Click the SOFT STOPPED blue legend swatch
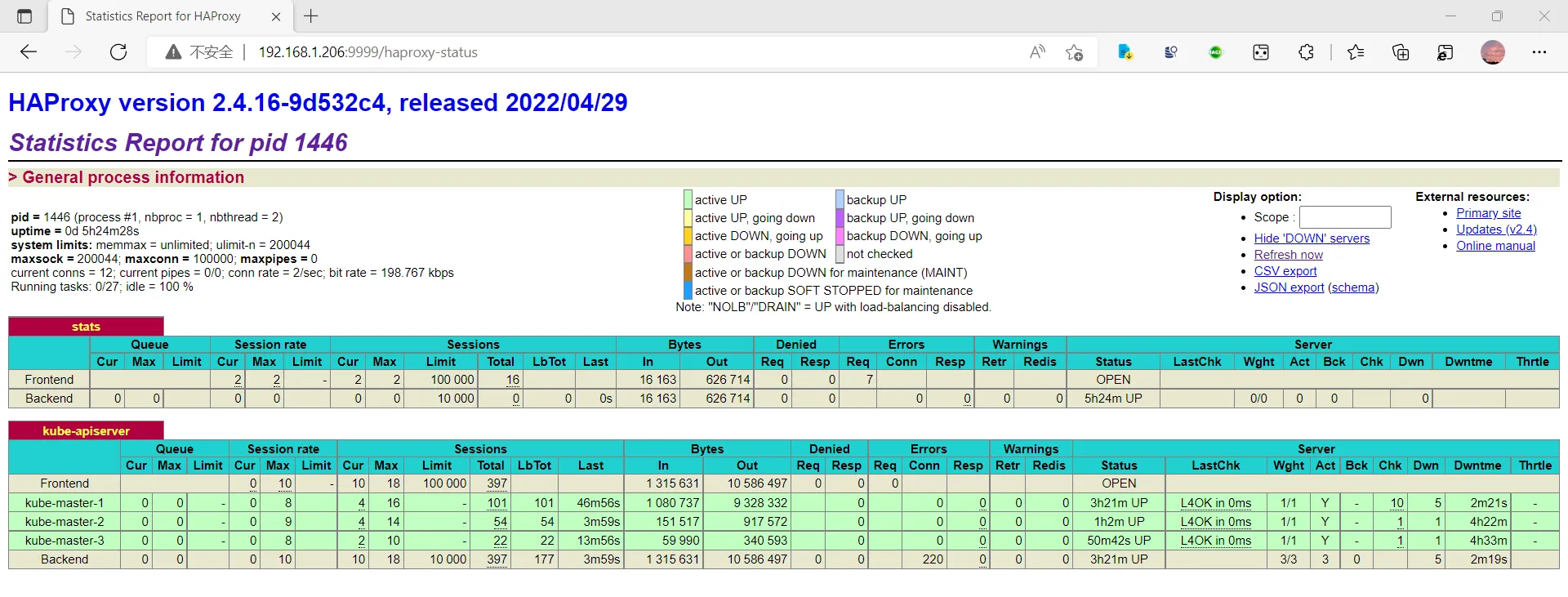The image size is (1568, 597). (688, 290)
